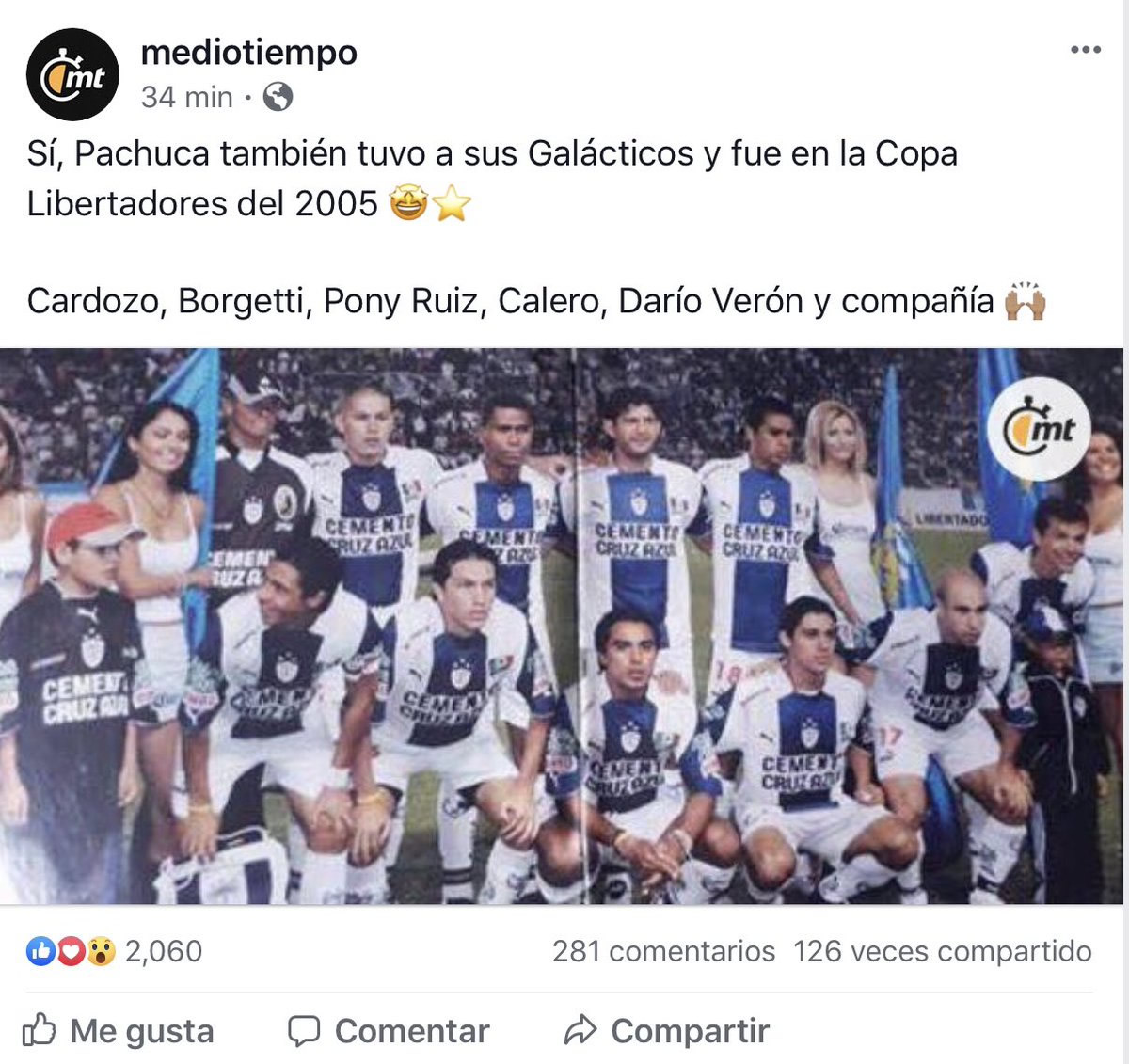Click the red heart reaction icon

[x=71, y=952]
